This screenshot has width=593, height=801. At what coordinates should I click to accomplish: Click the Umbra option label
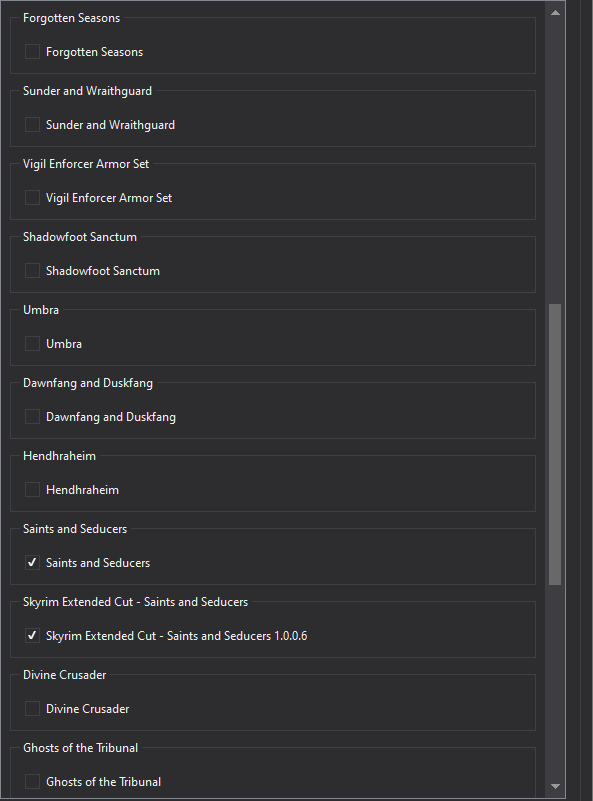coord(64,344)
